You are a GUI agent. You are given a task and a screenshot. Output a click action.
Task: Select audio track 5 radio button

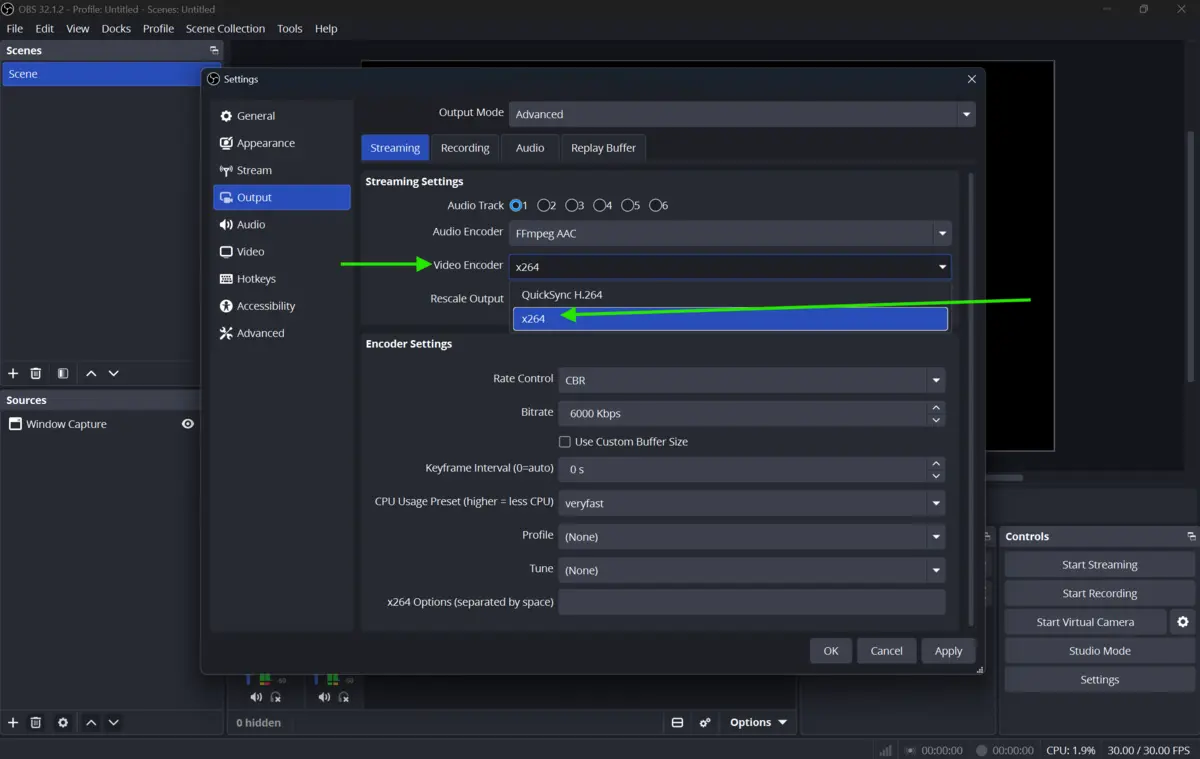(628, 205)
